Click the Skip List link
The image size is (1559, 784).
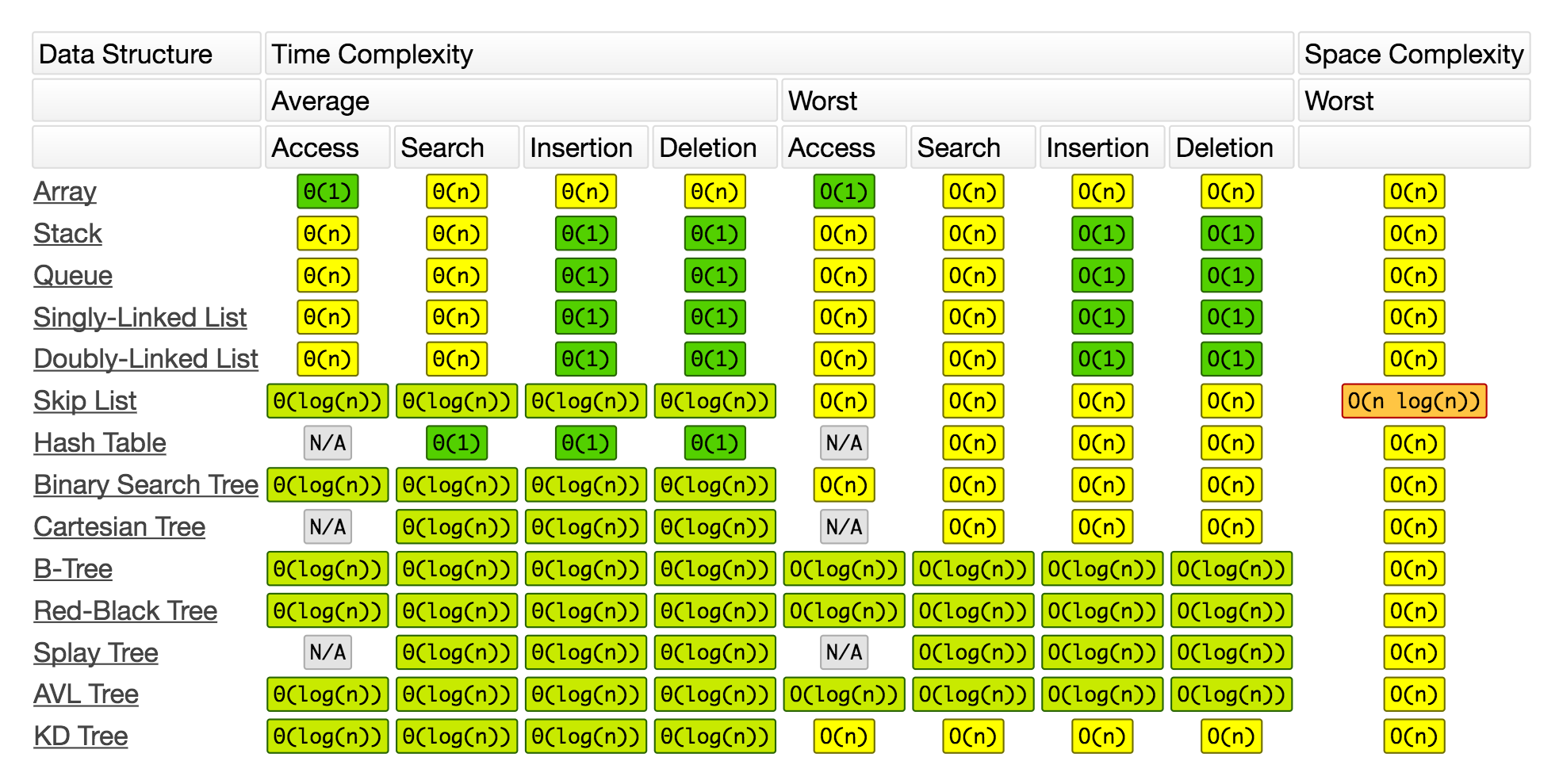[x=85, y=401]
